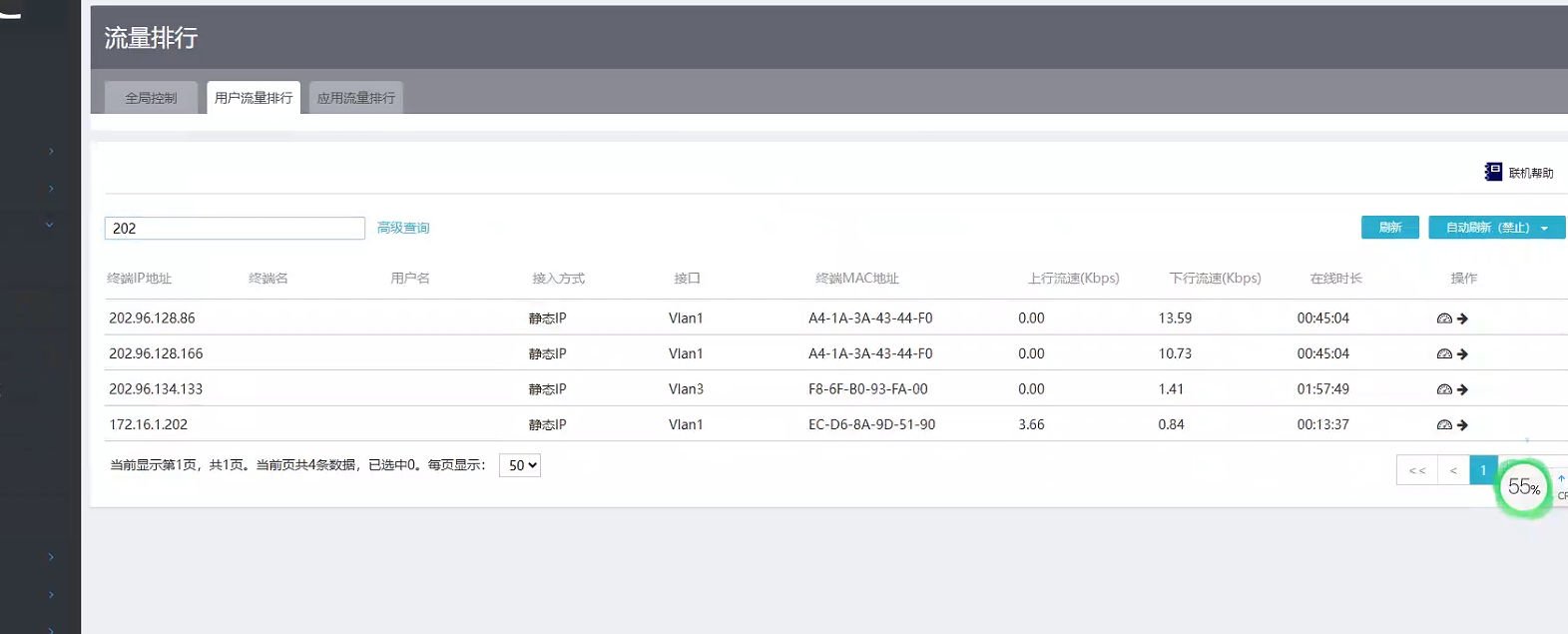Collapse the downward-pointing chevron in the left sidebar

[50, 225]
